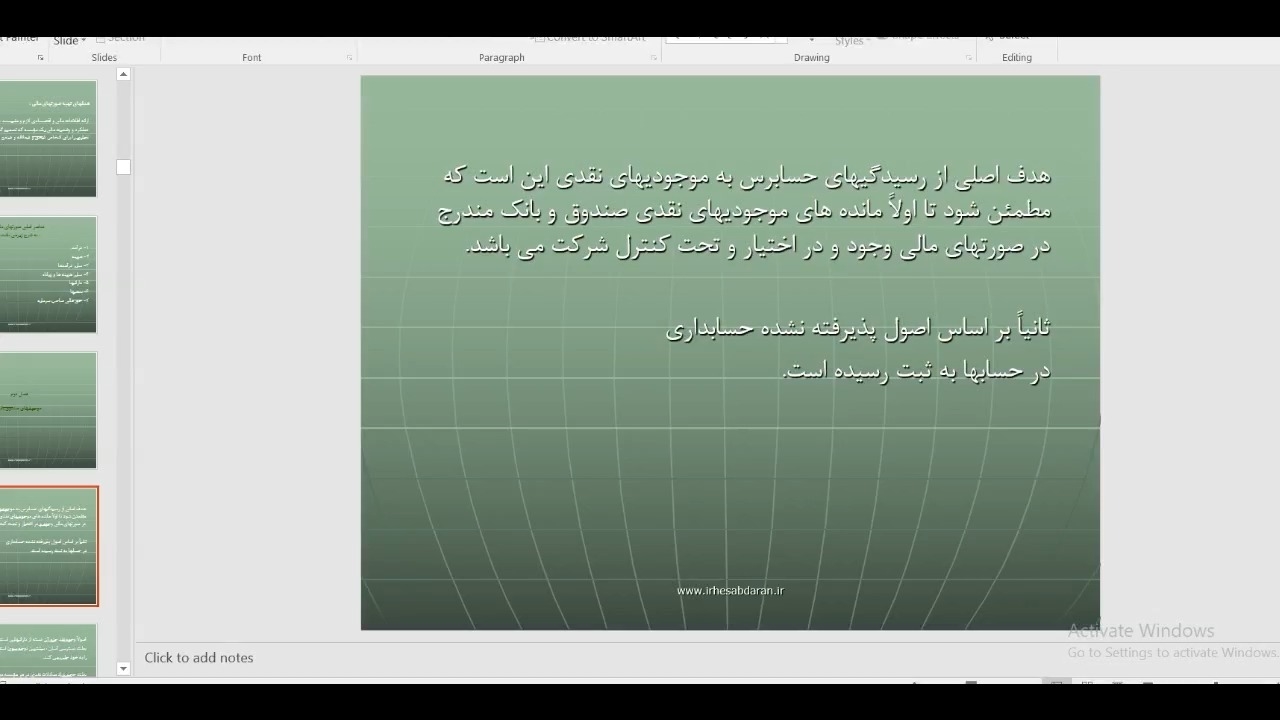Image resolution: width=1280 pixels, height=720 pixels.
Task: Click the thumbnail pane scroll down arrow
Action: [123, 668]
